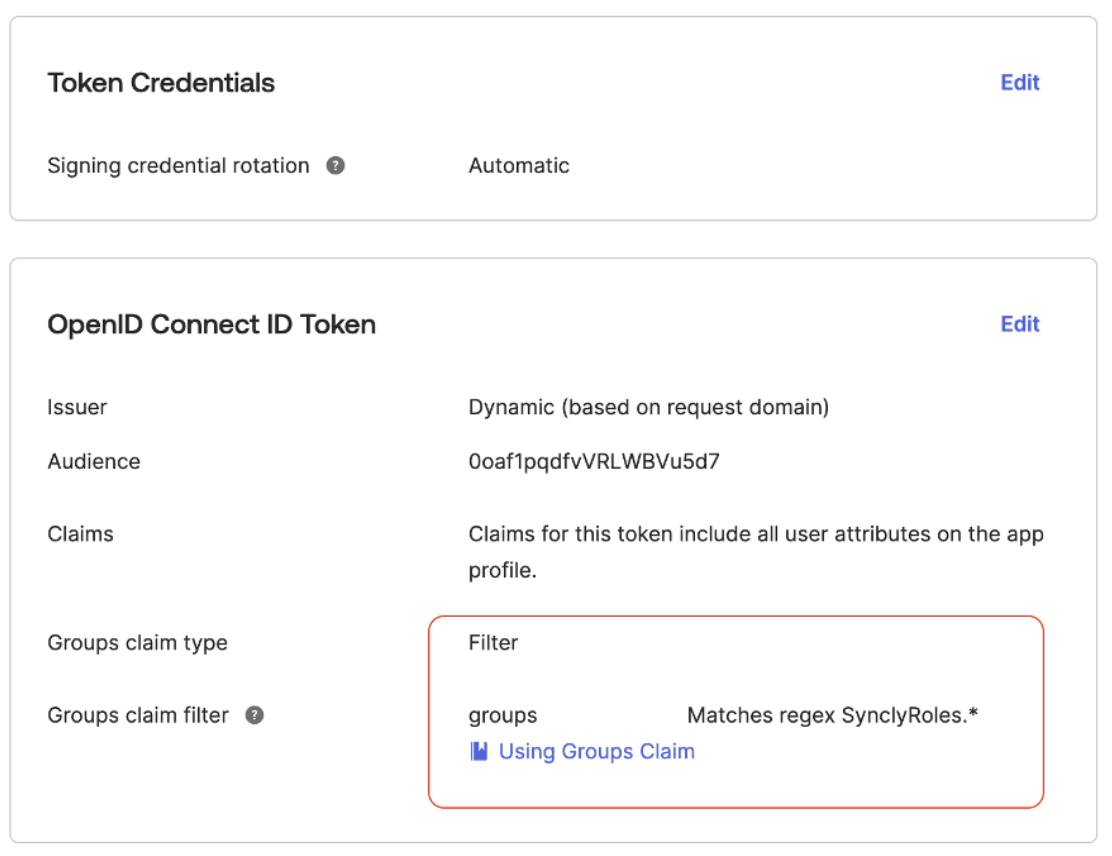This screenshot has width=1112, height=856.
Task: Click the 'Claims' label
Action: pos(80,534)
